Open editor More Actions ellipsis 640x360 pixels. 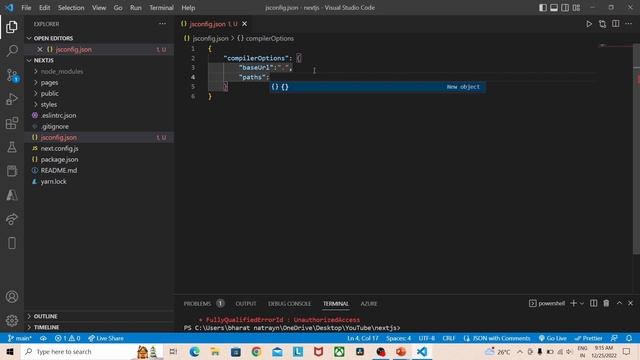pyautogui.click(x=629, y=24)
